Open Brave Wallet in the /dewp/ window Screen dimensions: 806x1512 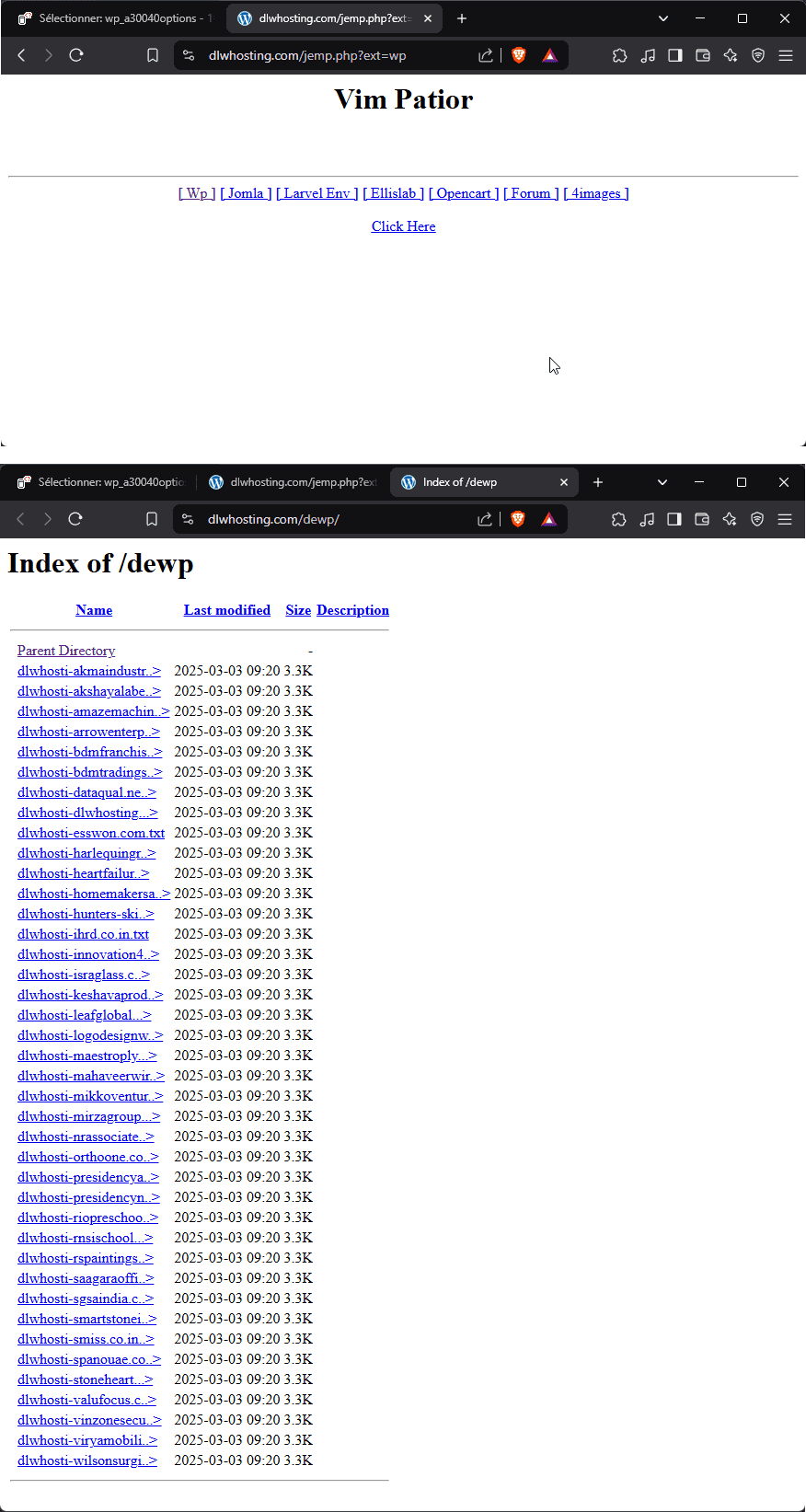click(702, 519)
